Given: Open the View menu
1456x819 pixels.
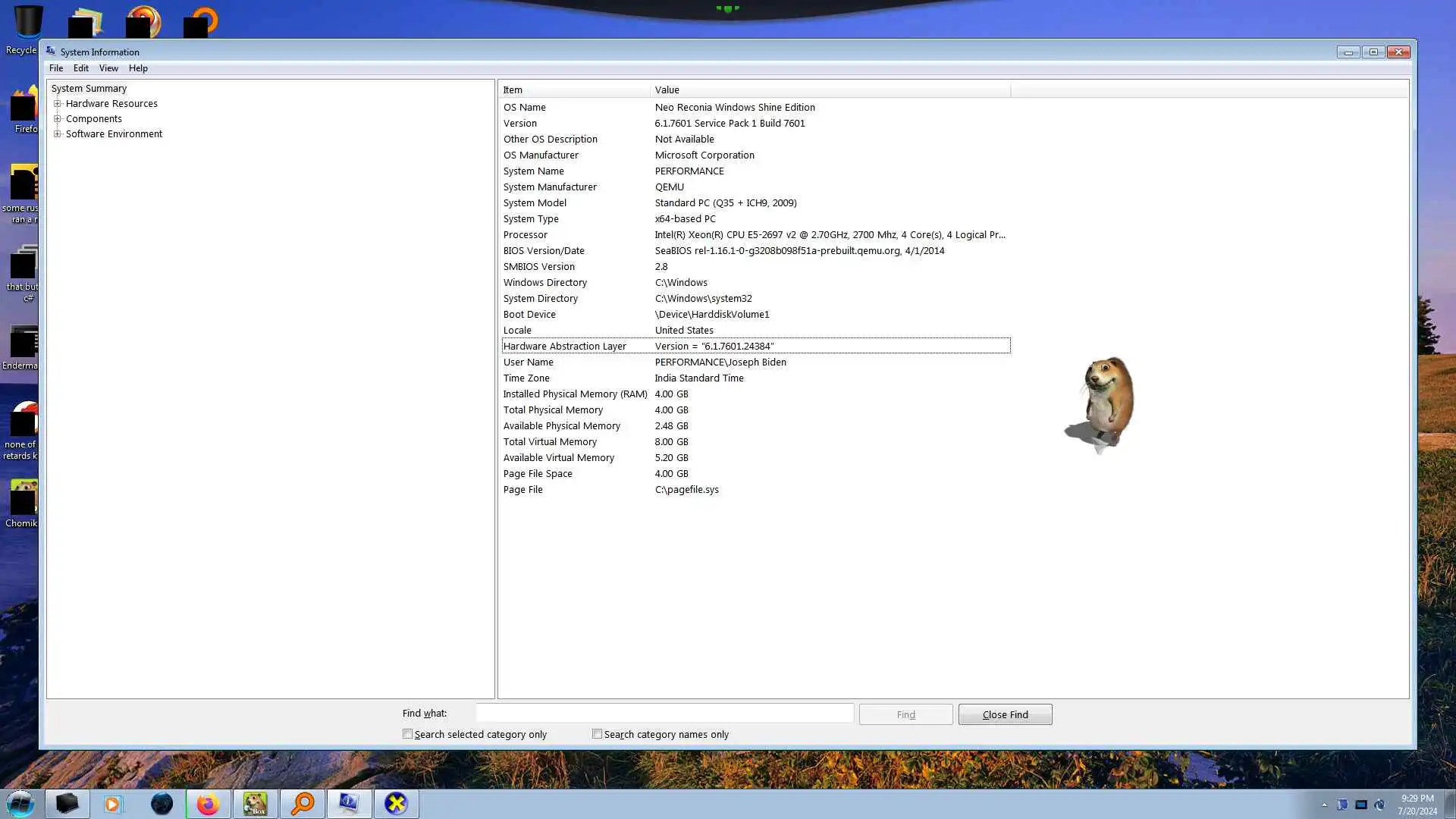Looking at the screenshot, I should (x=108, y=68).
